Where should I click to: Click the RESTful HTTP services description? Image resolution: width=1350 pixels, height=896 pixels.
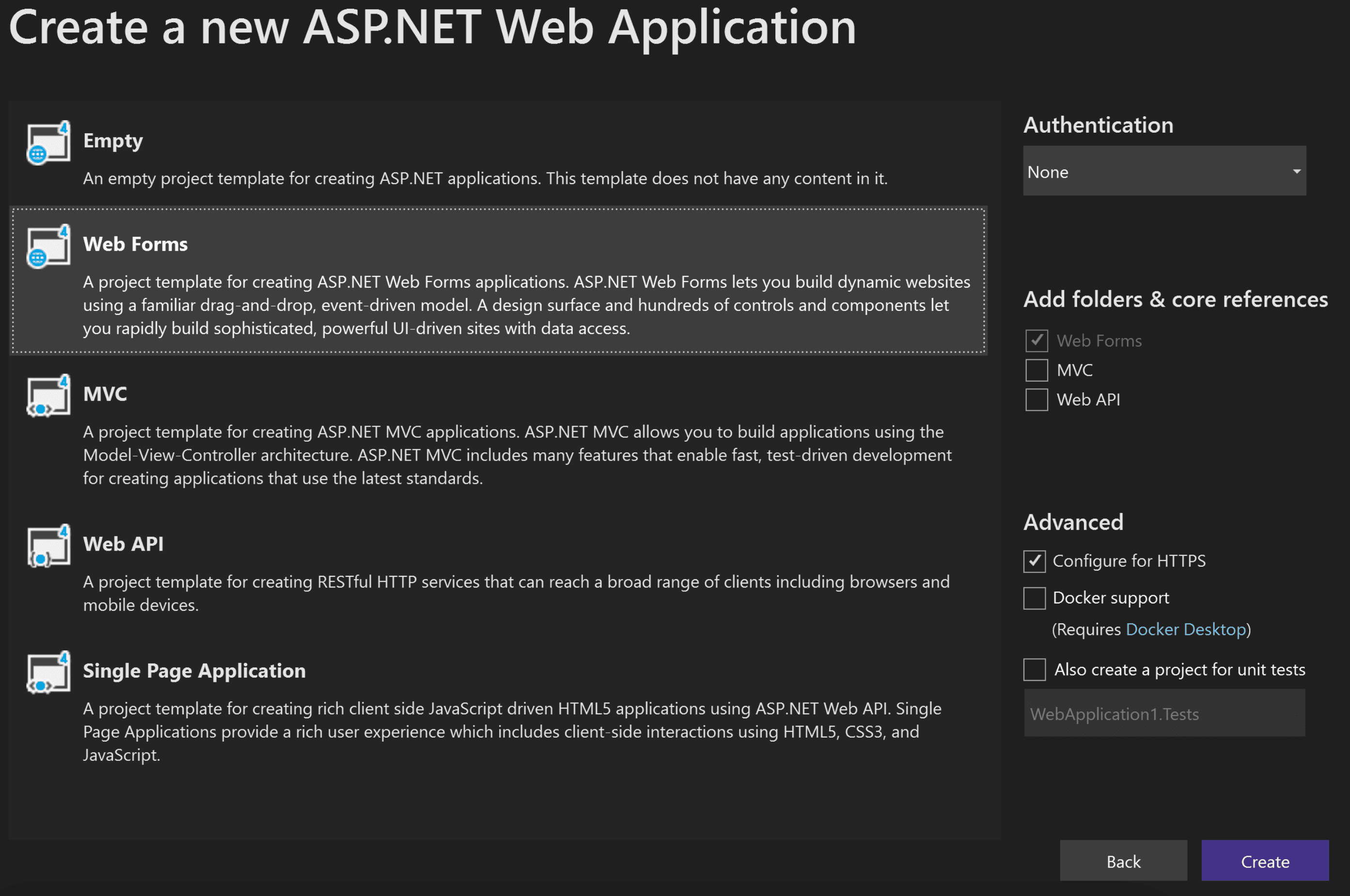point(516,593)
